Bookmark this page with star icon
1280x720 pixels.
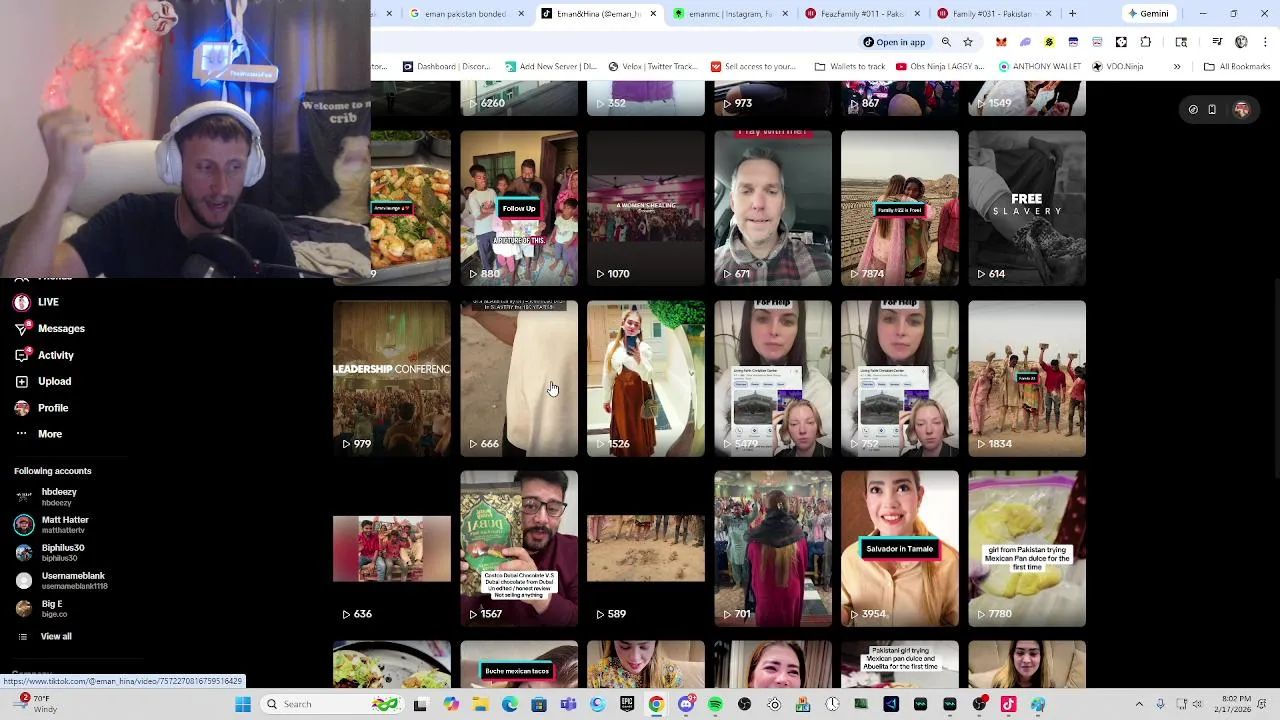click(x=968, y=42)
